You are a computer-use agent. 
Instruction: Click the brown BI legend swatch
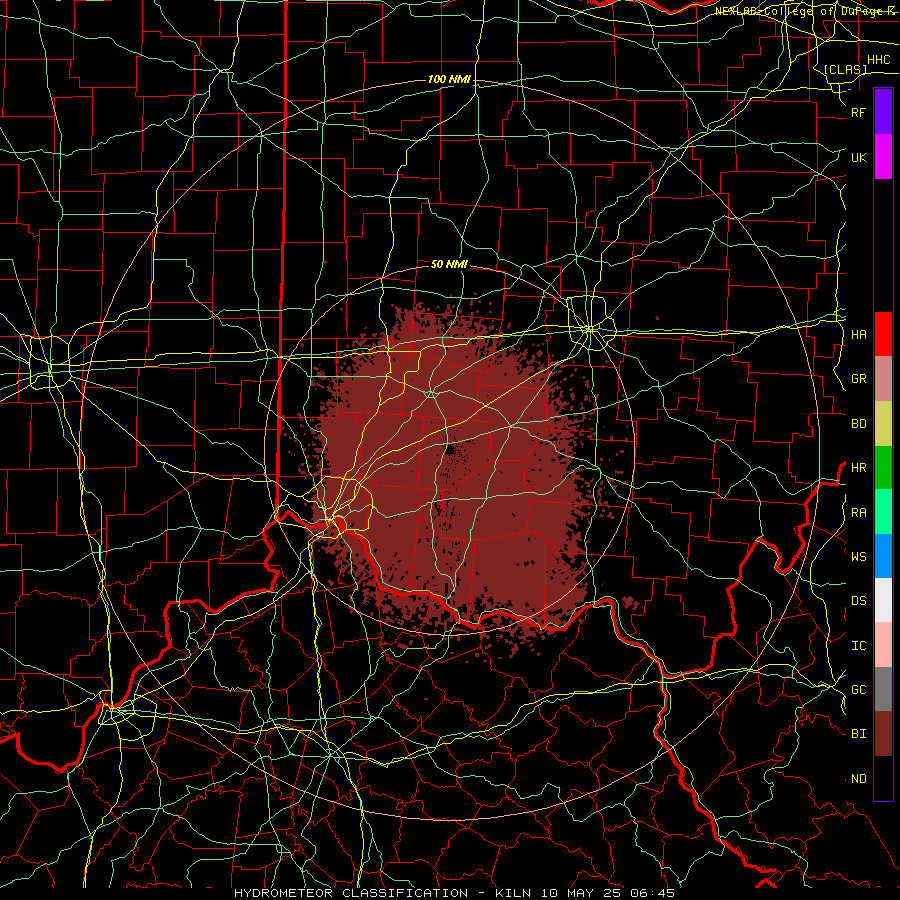point(883,734)
